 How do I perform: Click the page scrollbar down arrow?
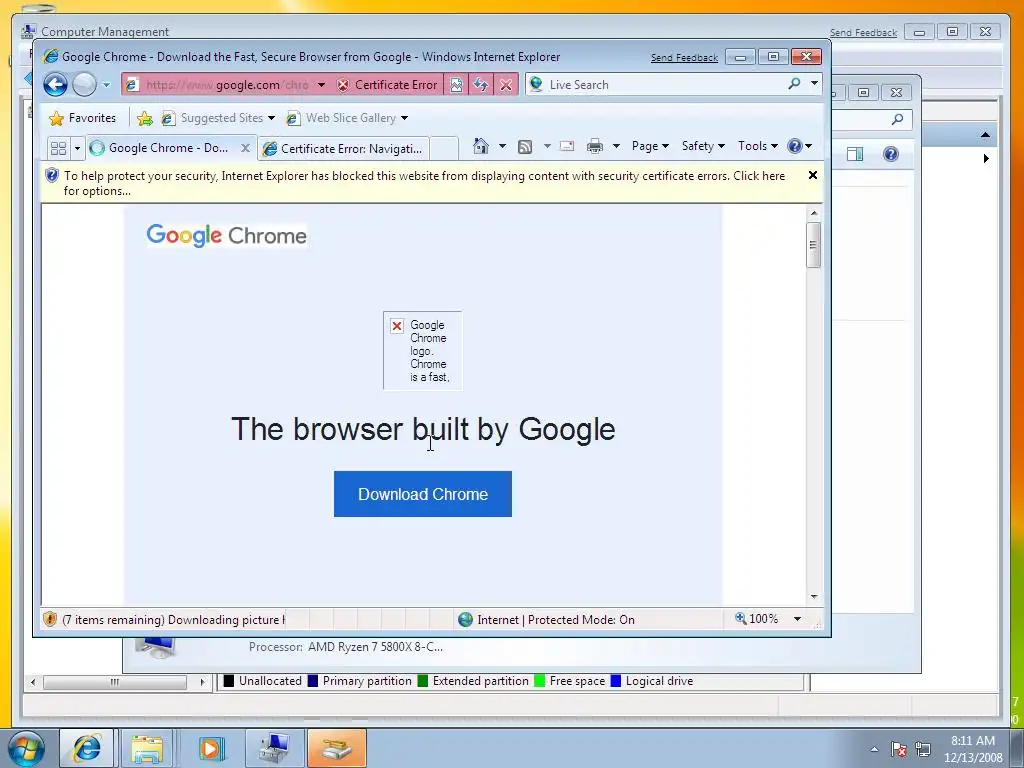814,596
